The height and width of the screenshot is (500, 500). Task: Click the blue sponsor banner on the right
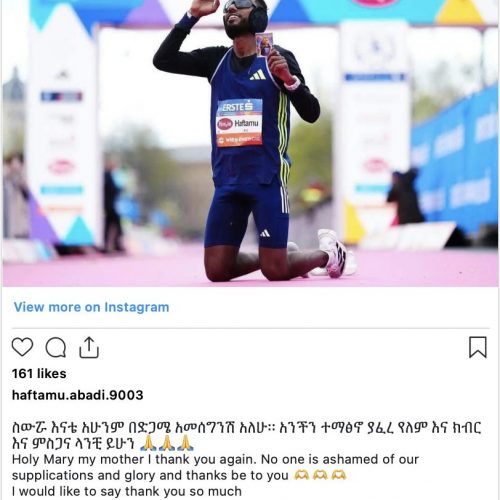point(455,161)
